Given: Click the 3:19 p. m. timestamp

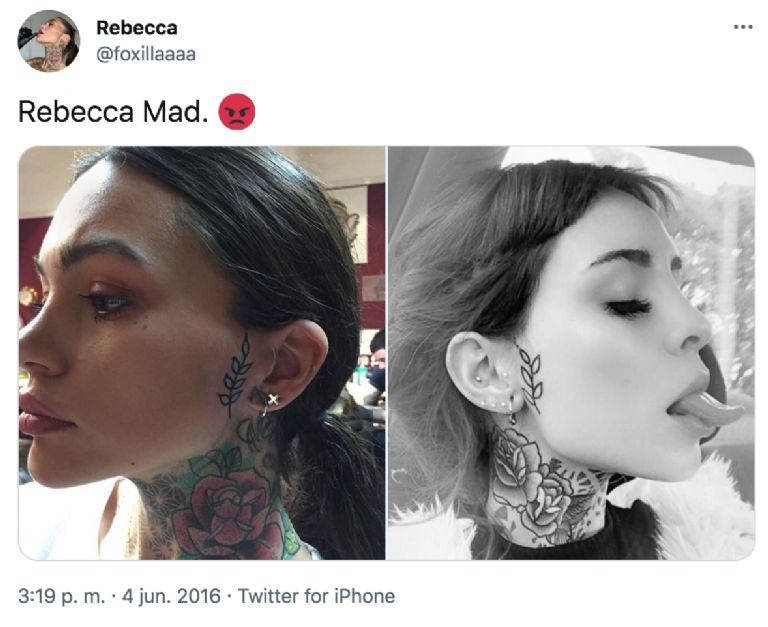Looking at the screenshot, I should click(x=61, y=596).
